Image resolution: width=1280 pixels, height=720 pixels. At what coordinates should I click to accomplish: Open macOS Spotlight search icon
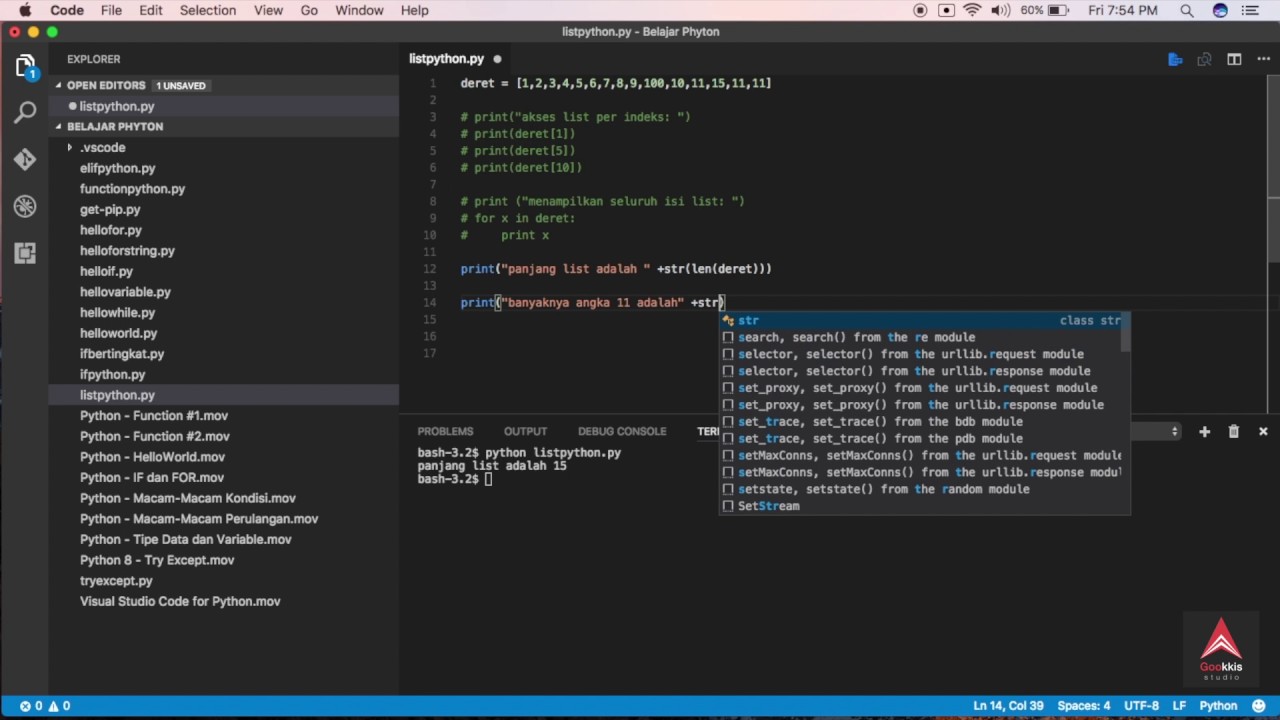tap(1187, 11)
